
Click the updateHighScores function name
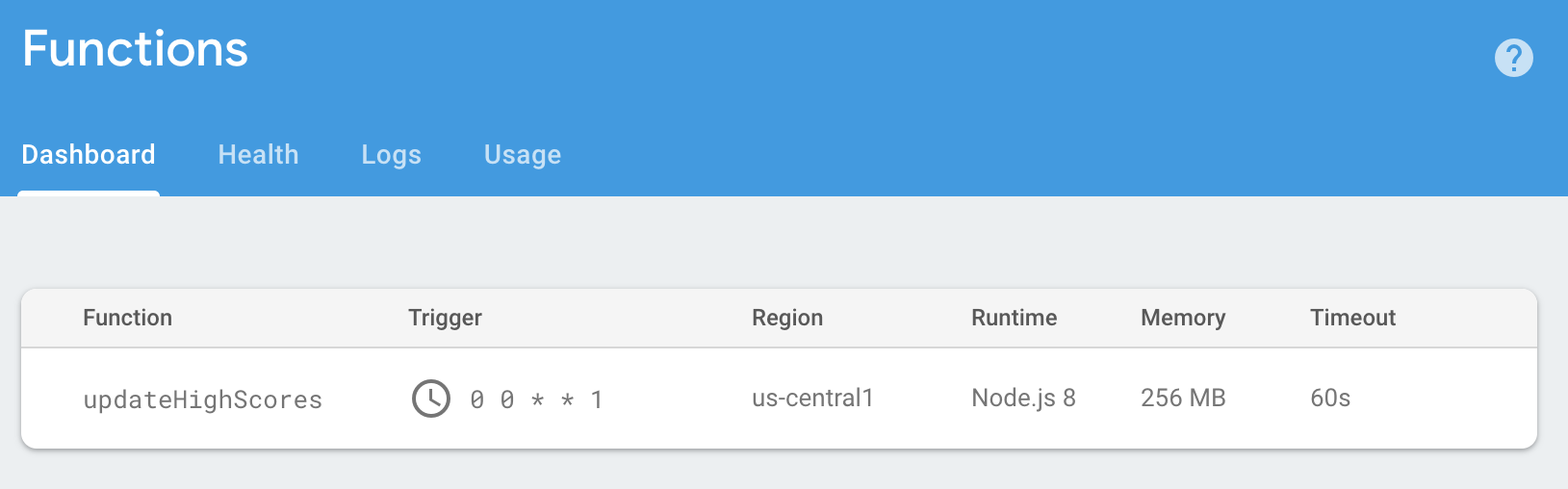(203, 399)
